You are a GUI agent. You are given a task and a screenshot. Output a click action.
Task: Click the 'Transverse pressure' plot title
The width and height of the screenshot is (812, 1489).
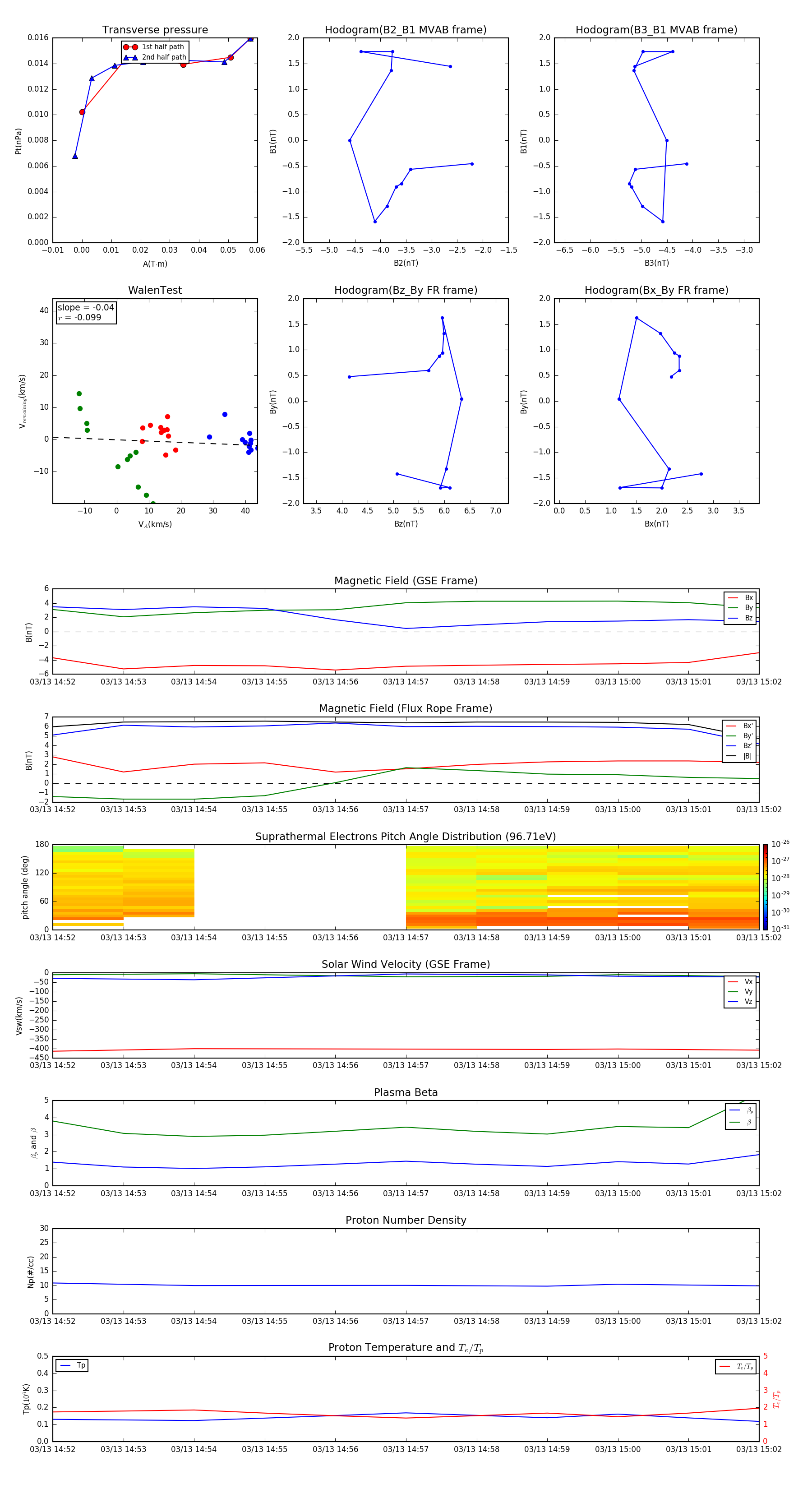tap(155, 30)
